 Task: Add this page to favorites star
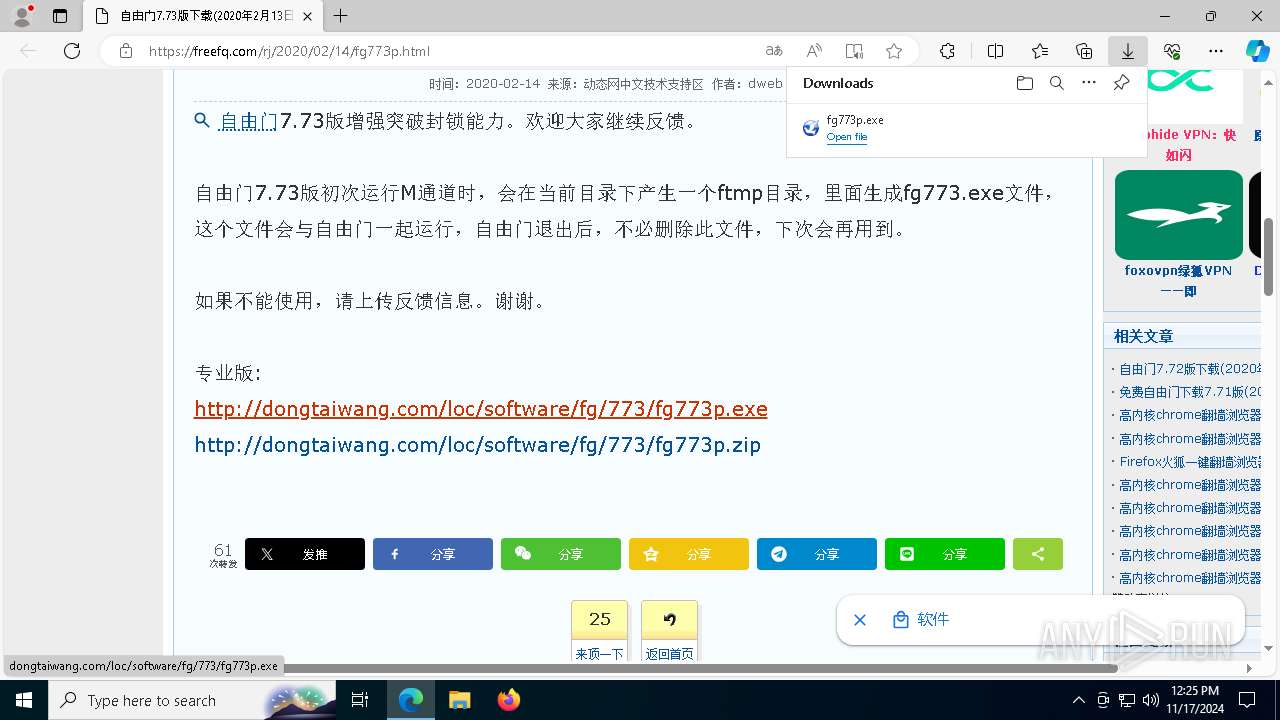coord(894,51)
